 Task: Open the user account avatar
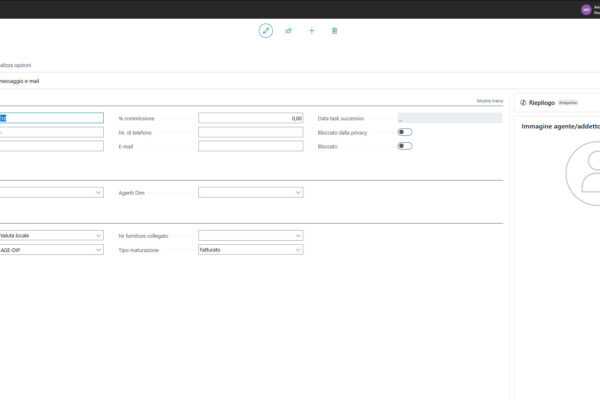coord(586,9)
